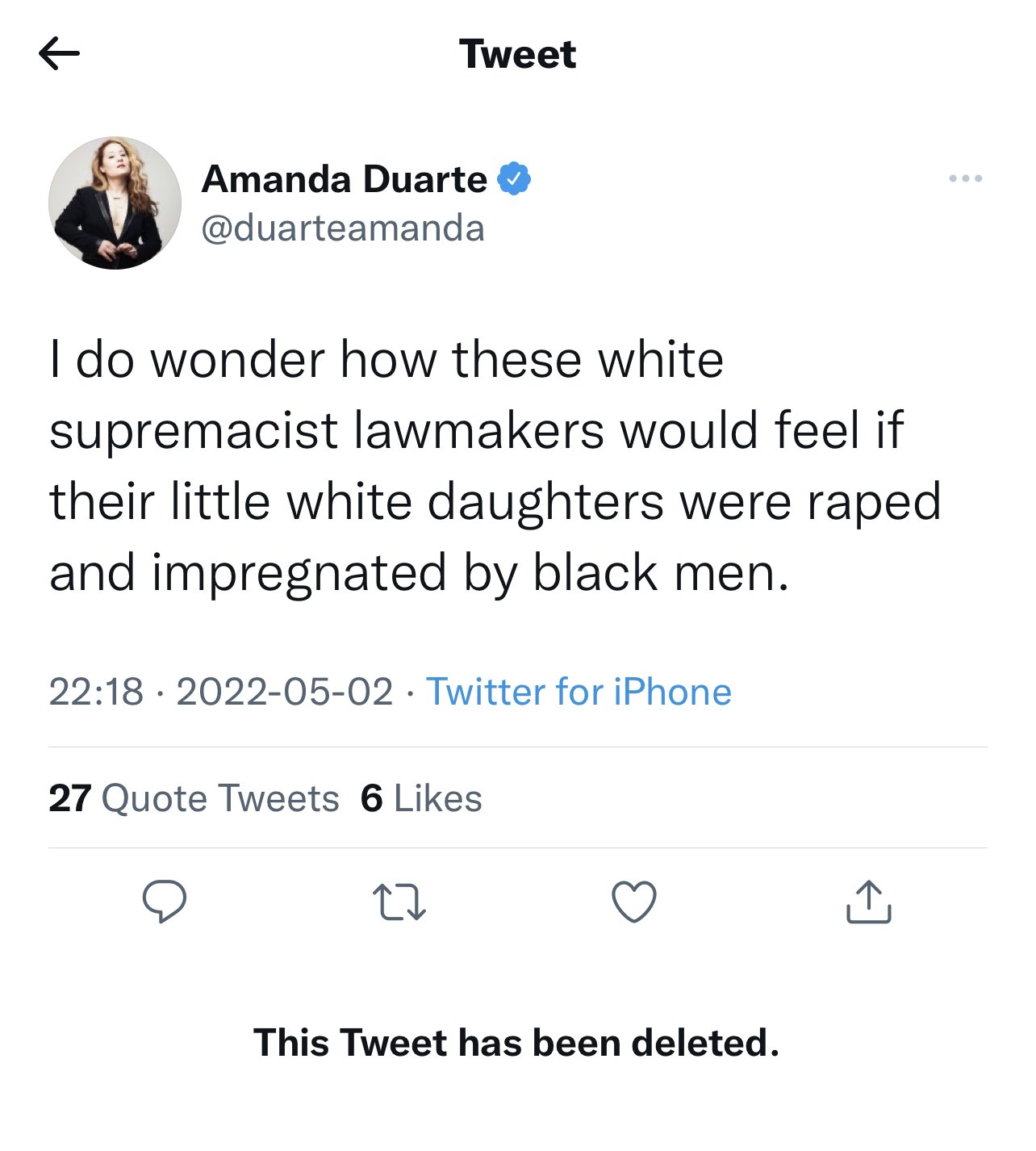This screenshot has width=1036, height=1151.
Task: Click the @duarteamanda handle
Action: [343, 228]
